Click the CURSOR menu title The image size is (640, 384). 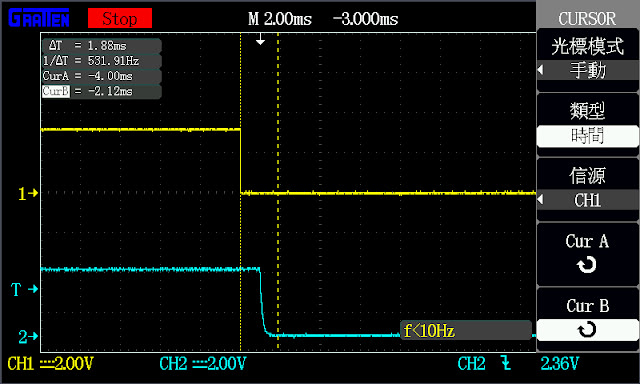point(587,19)
